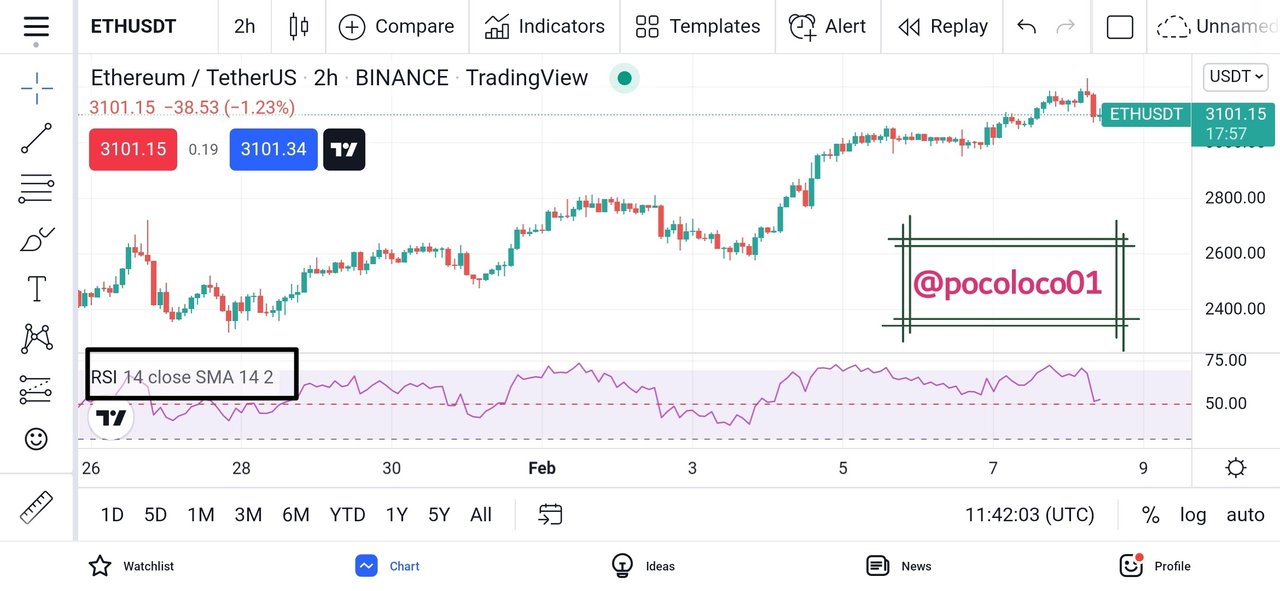This screenshot has height=591, width=1280.
Task: Switch to the Chart tab
Action: pyautogui.click(x=388, y=566)
